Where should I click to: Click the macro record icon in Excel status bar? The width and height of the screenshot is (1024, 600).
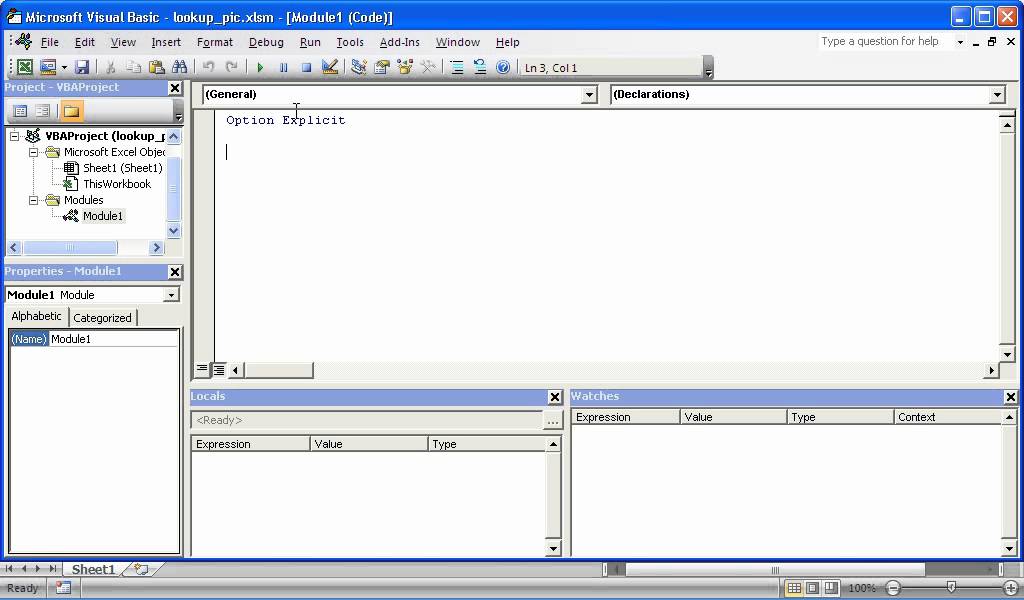(63, 588)
